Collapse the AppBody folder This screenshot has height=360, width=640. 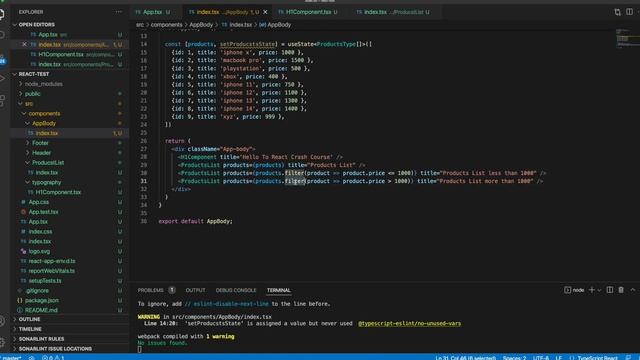coord(69,123)
